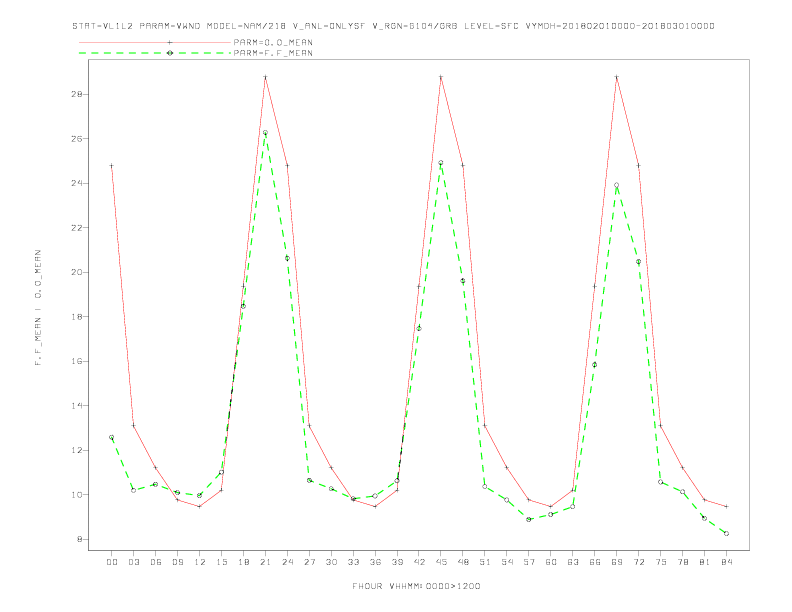Click the red O.O_MEAN peak at hour 21
Screen dimensions: 792x612
point(265,77)
